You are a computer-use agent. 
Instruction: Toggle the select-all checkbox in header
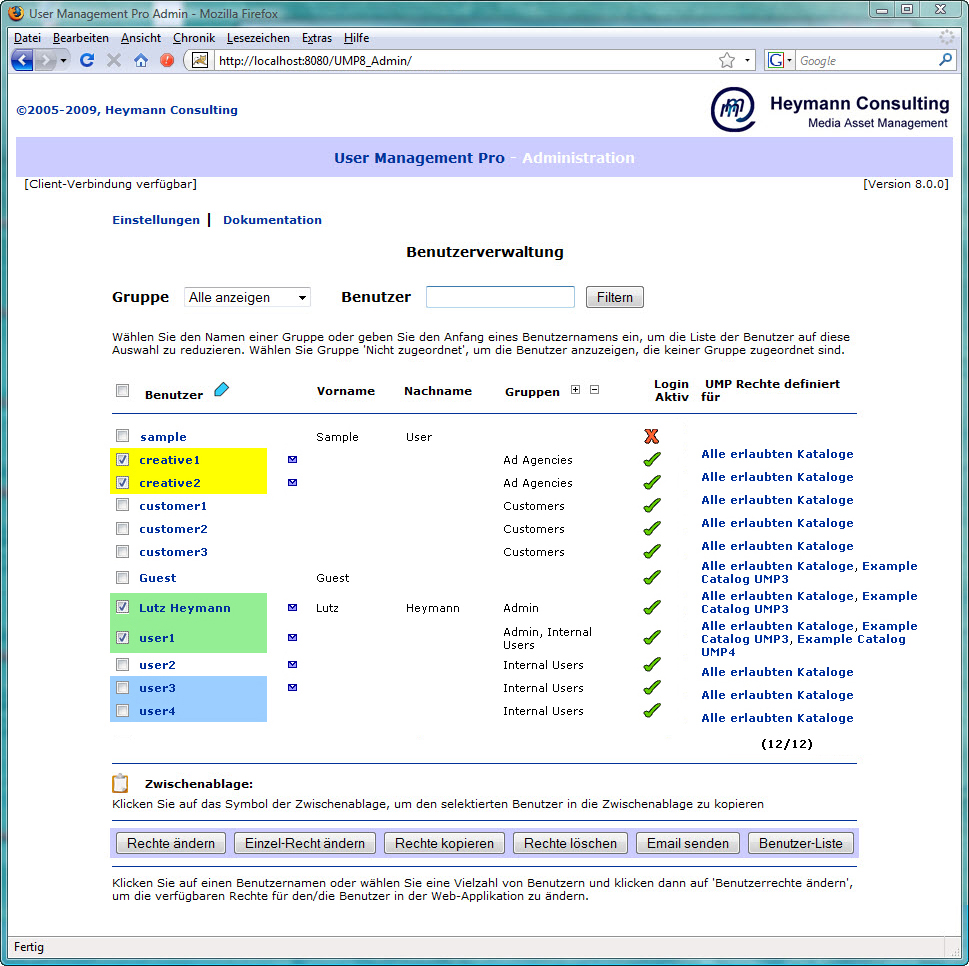coord(122,390)
